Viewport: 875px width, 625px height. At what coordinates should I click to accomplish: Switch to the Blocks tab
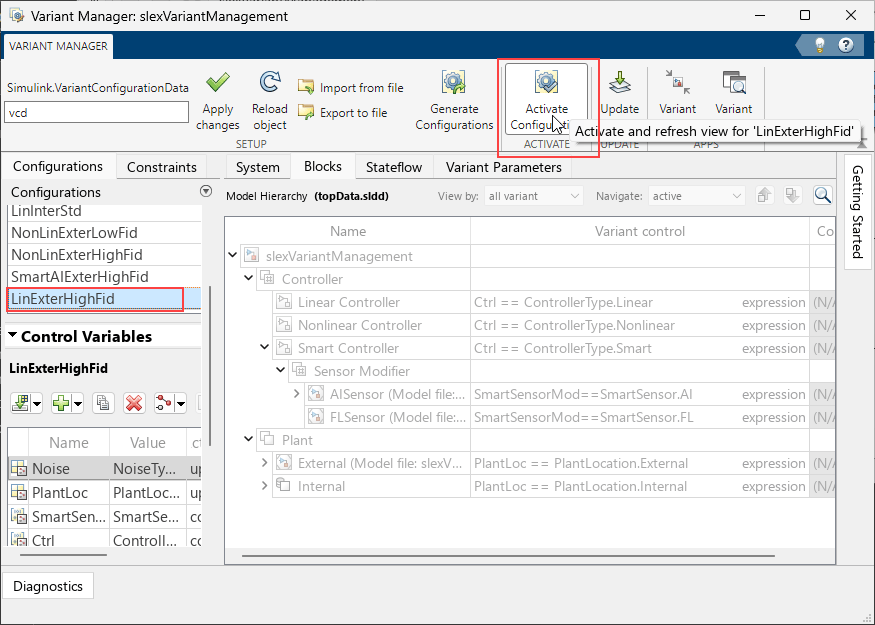323,166
